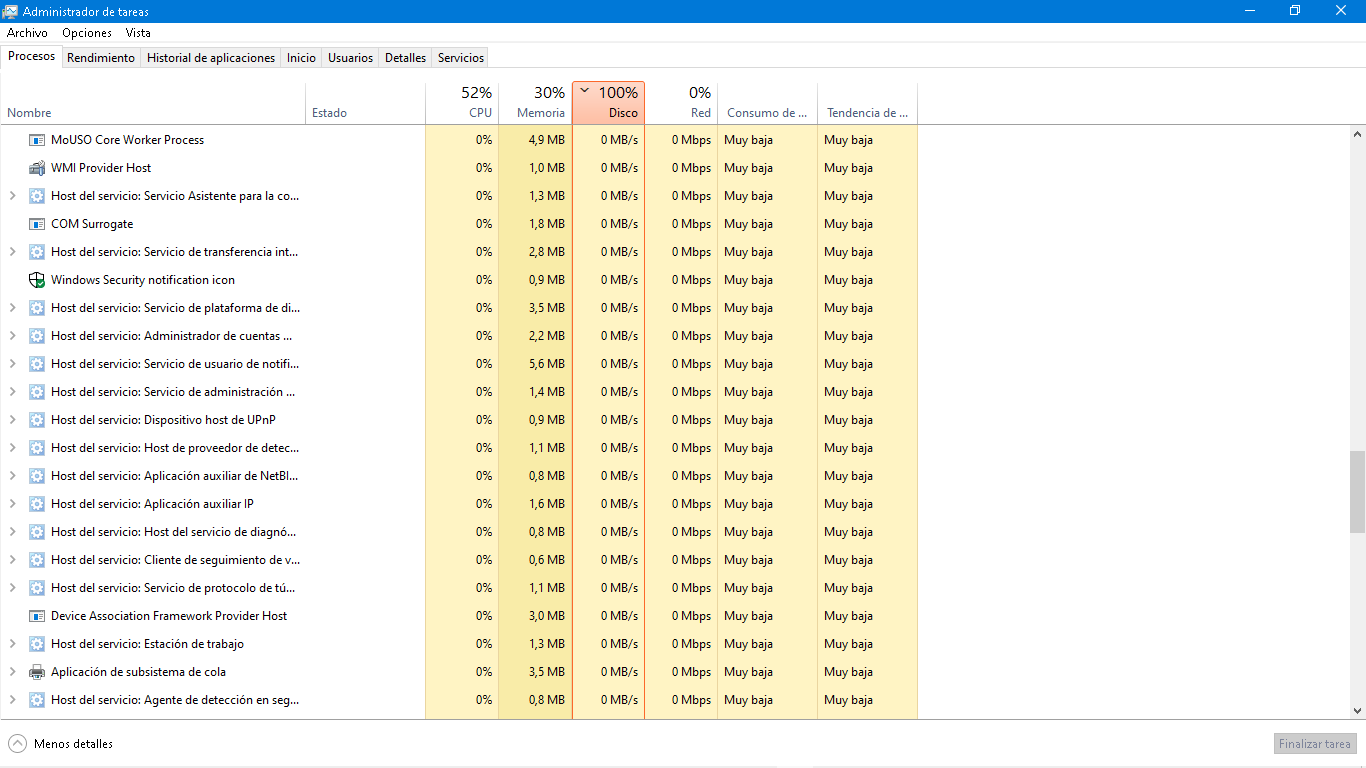
Task: Click the Windows Security notification shield icon
Action: tap(37, 280)
